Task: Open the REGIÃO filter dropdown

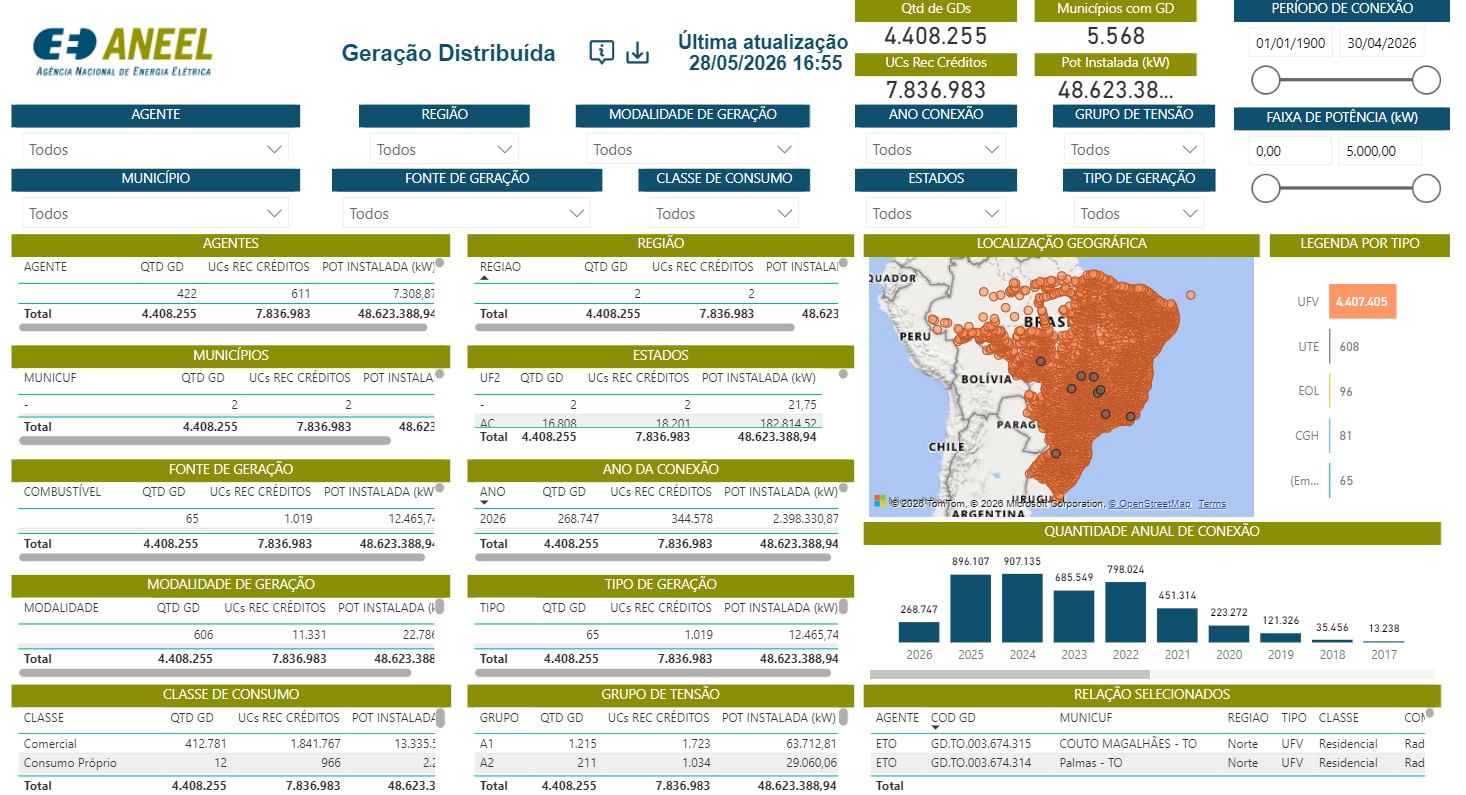Action: [444, 150]
